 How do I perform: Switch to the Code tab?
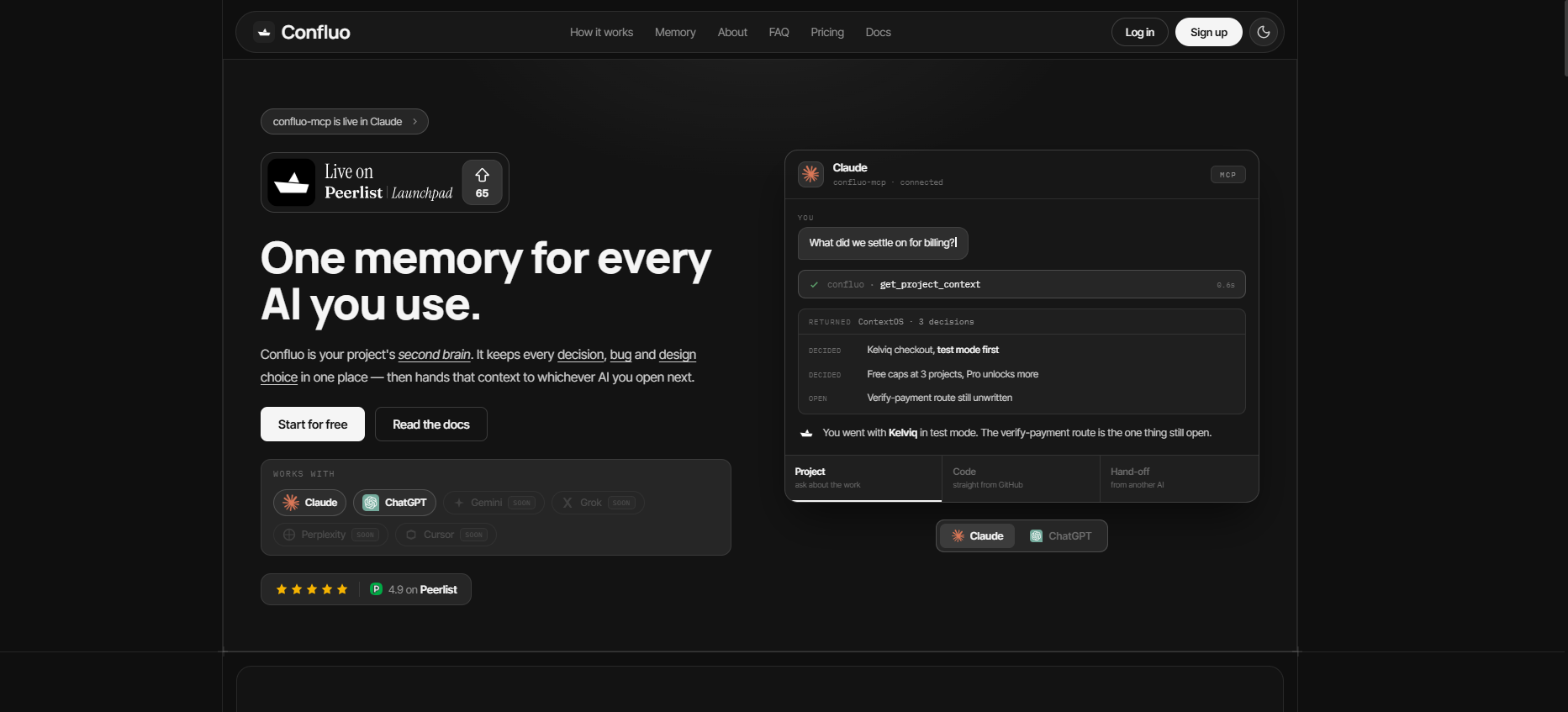[1021, 477]
